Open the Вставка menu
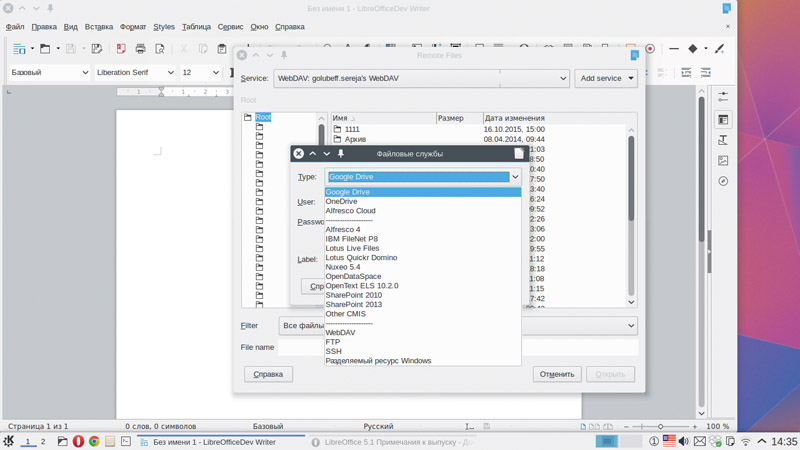This screenshot has width=800, height=450. click(x=98, y=27)
